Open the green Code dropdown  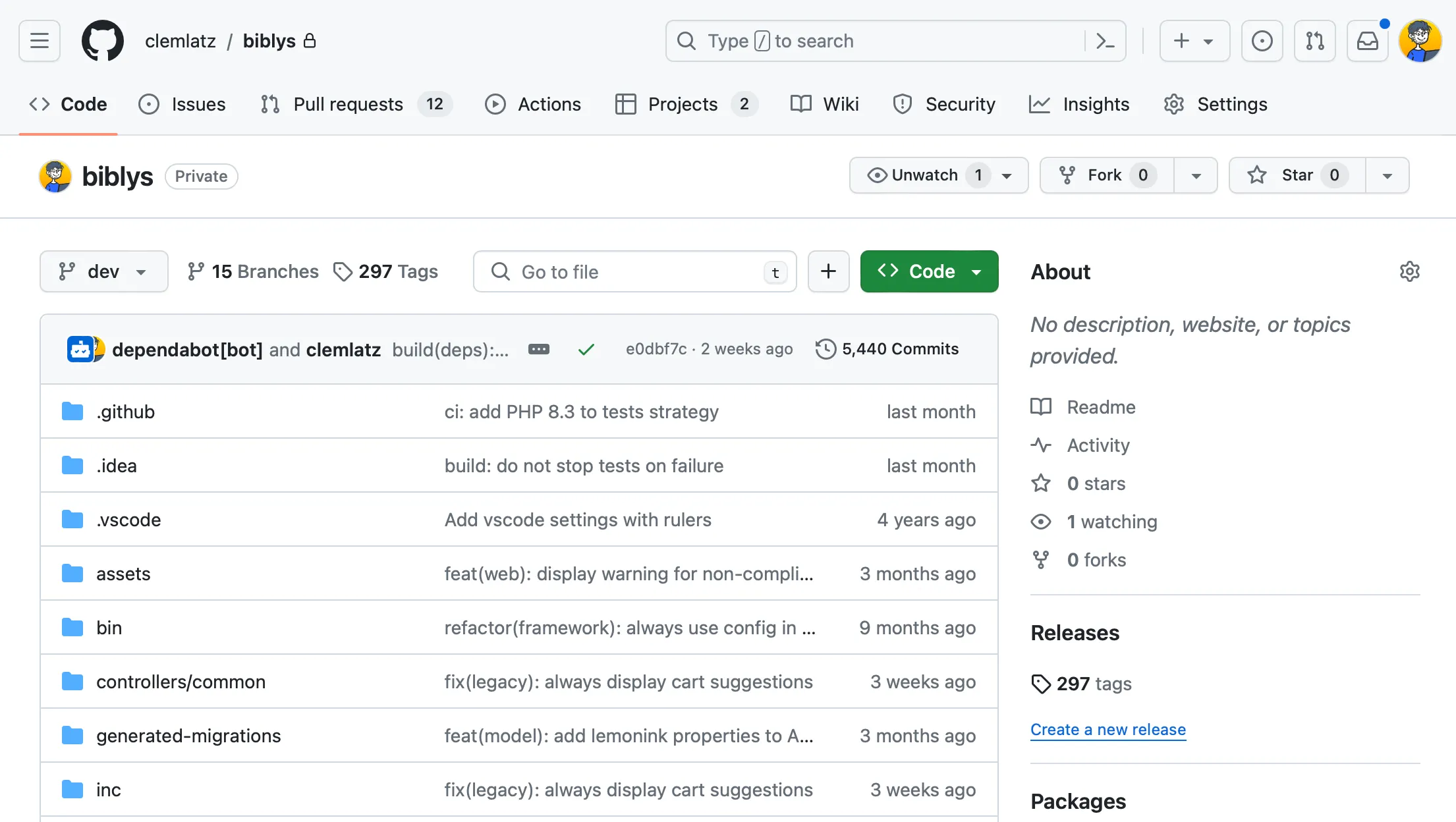[x=929, y=271]
